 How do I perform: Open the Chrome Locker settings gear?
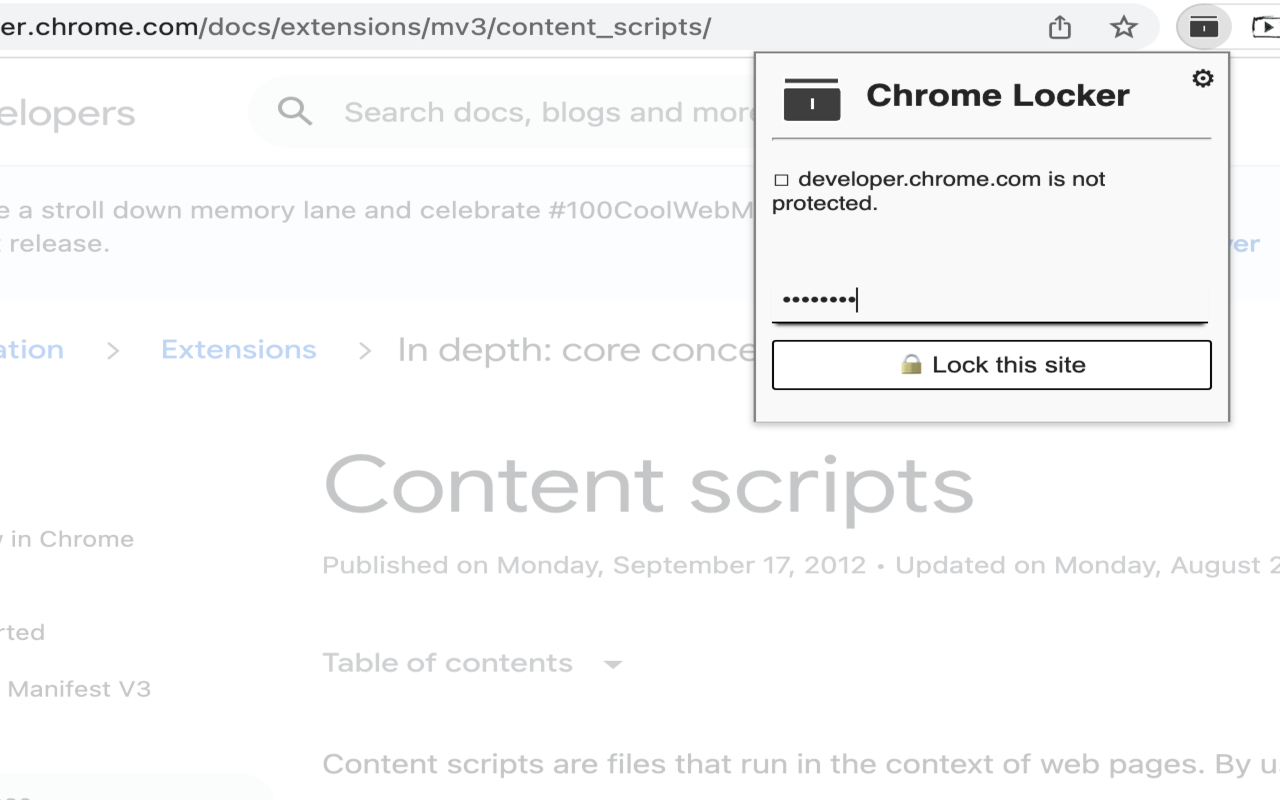1203,77
